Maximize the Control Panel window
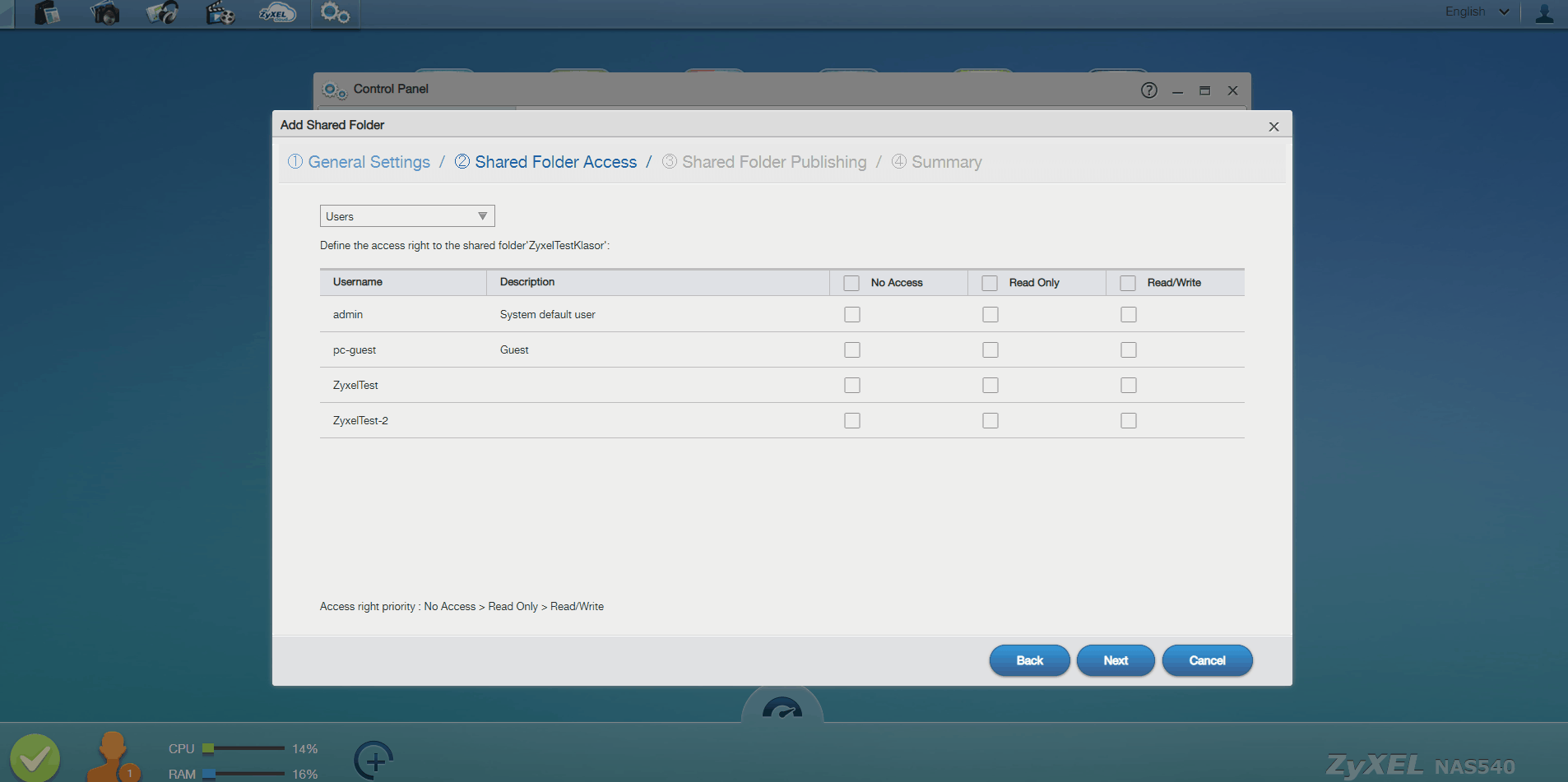This screenshot has height=782, width=1568. (1204, 90)
